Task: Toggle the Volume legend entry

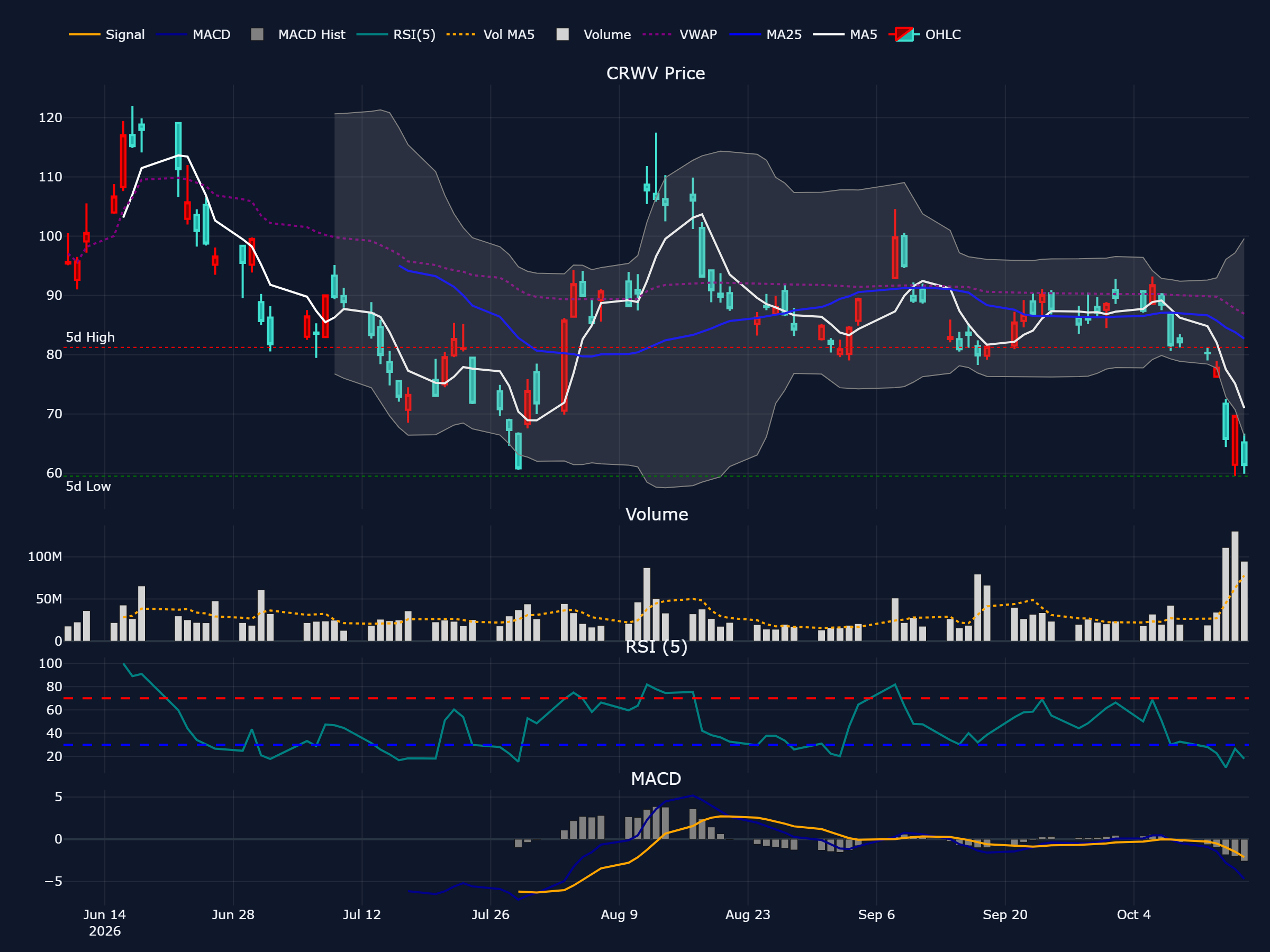Action: [594, 34]
